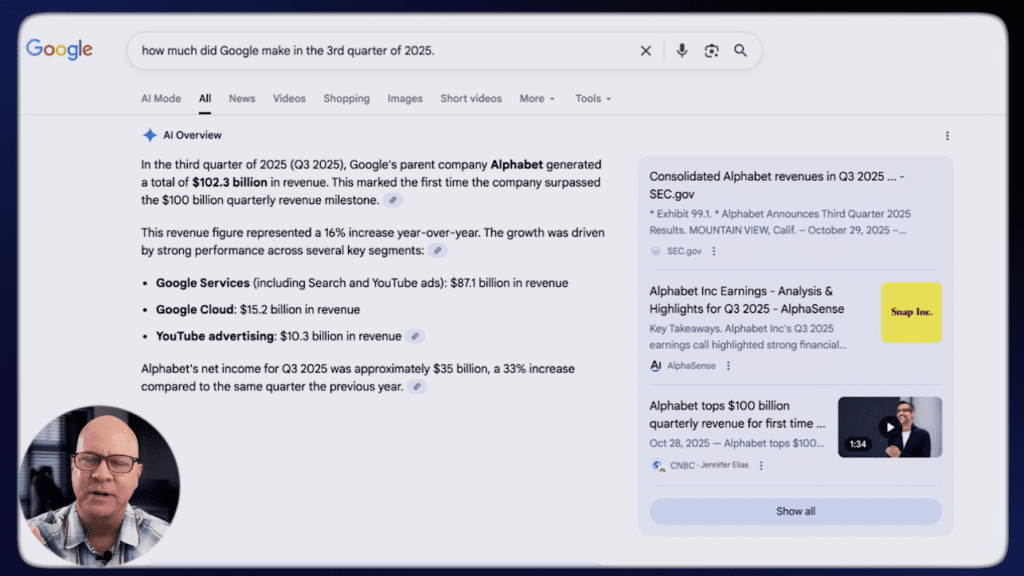Click the magnifying glass search icon

pyautogui.click(x=740, y=50)
